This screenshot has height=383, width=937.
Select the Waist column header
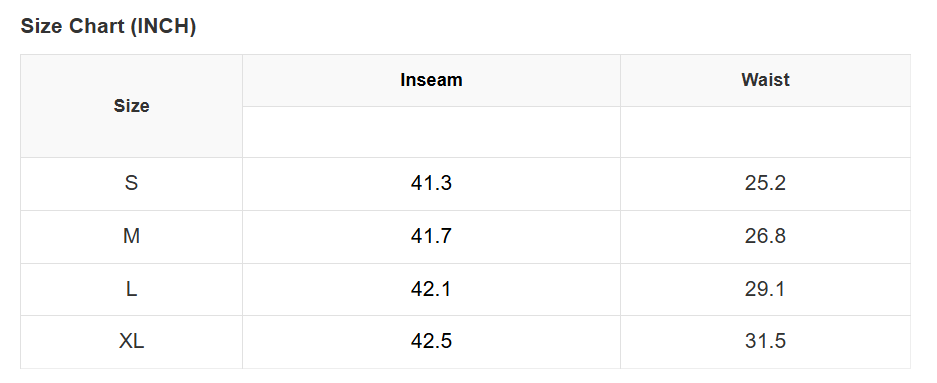765,80
